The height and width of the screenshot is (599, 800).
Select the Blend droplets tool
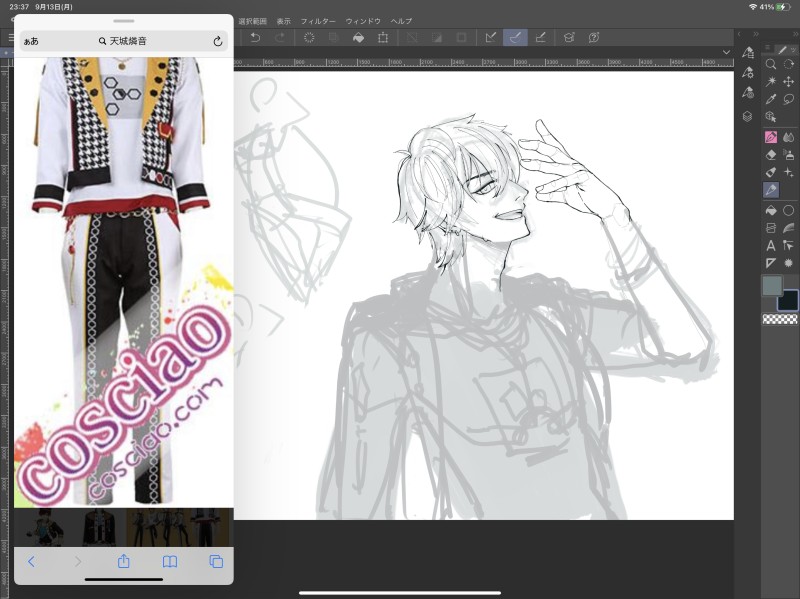coord(788,137)
